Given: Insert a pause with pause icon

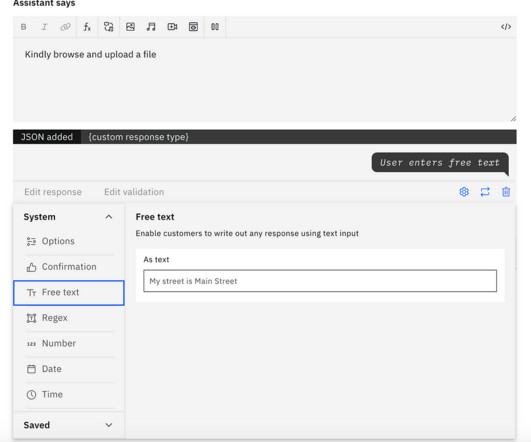Looking at the screenshot, I should click(x=215, y=27).
